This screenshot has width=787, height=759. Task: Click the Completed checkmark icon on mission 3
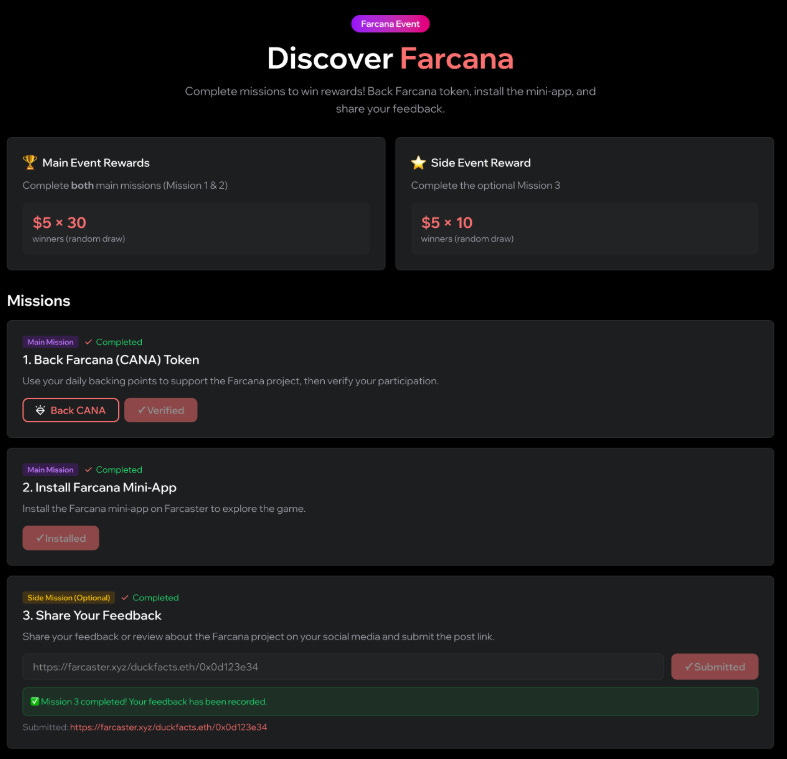[125, 597]
